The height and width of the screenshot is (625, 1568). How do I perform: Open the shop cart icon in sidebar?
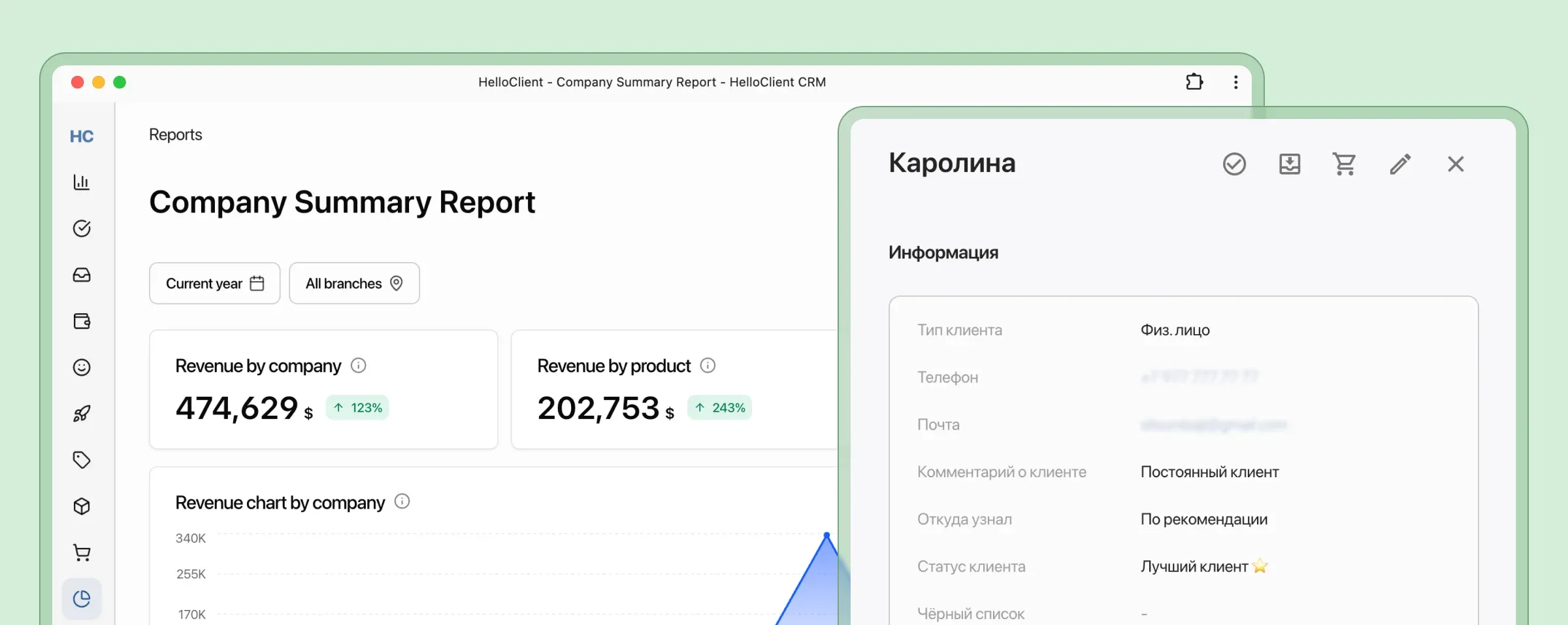(x=81, y=552)
